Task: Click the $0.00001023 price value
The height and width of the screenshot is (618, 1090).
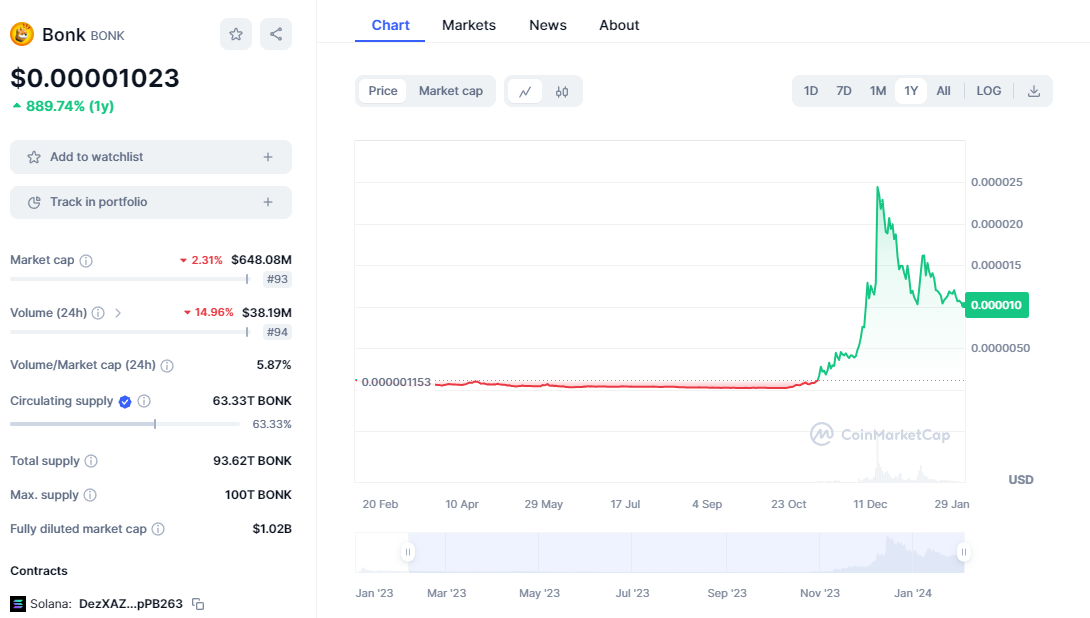Action: (95, 78)
